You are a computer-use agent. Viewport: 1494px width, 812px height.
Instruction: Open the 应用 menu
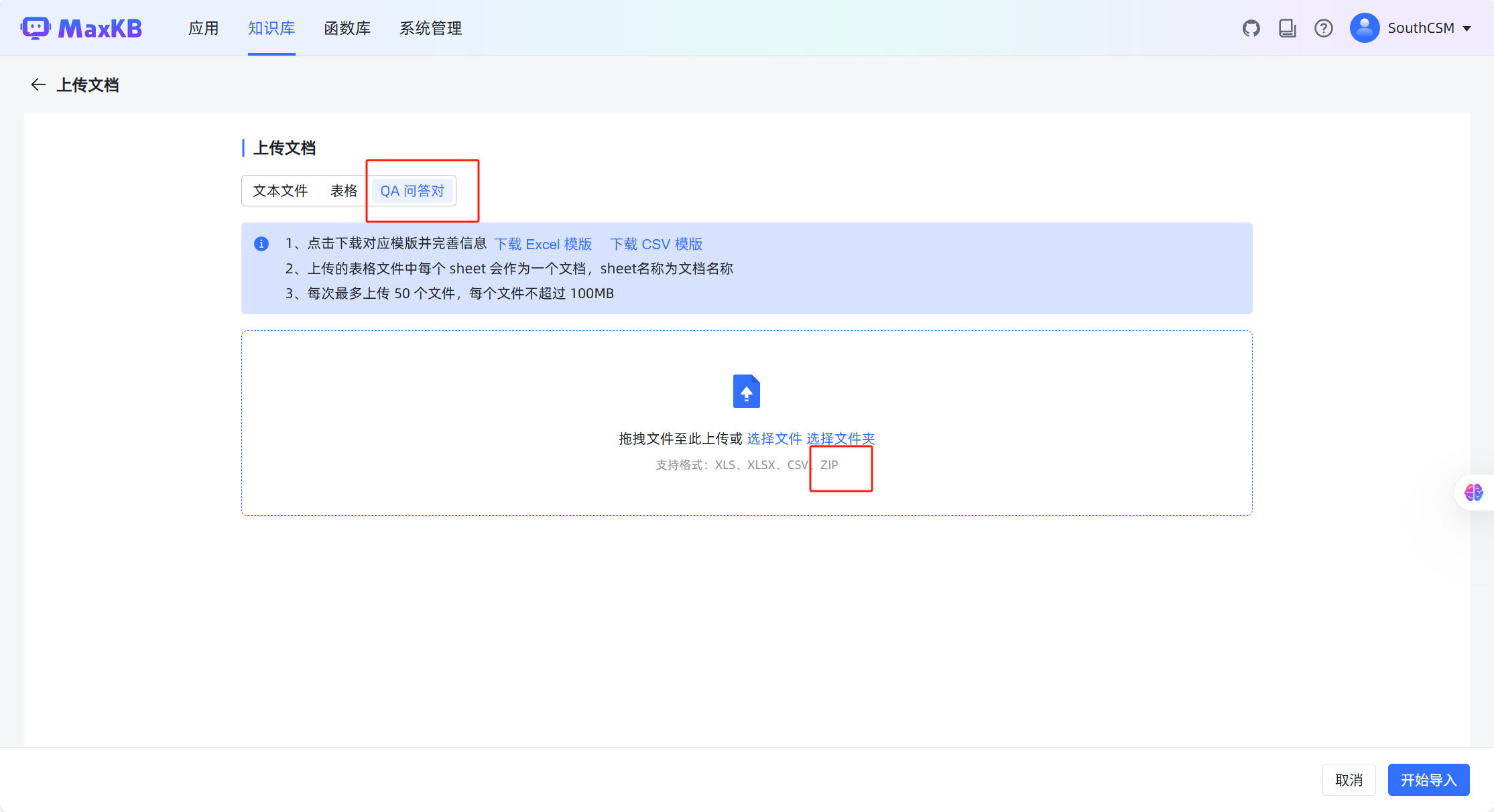pos(204,28)
